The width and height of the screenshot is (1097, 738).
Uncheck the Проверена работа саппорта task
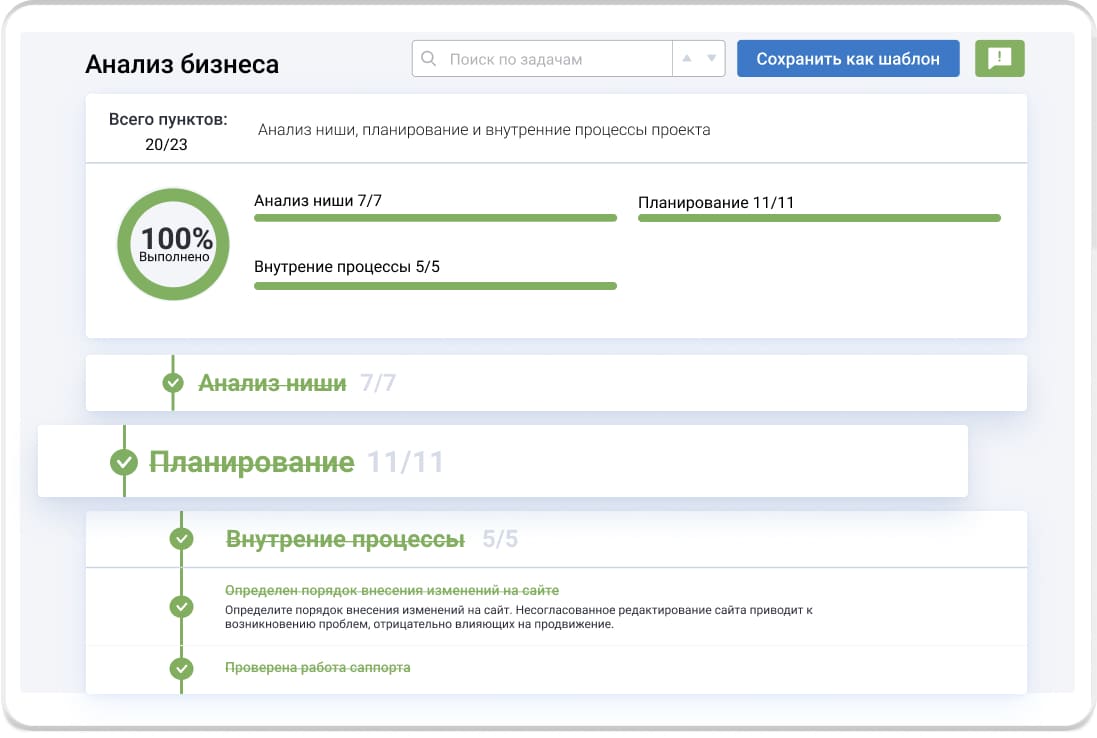coord(181,668)
